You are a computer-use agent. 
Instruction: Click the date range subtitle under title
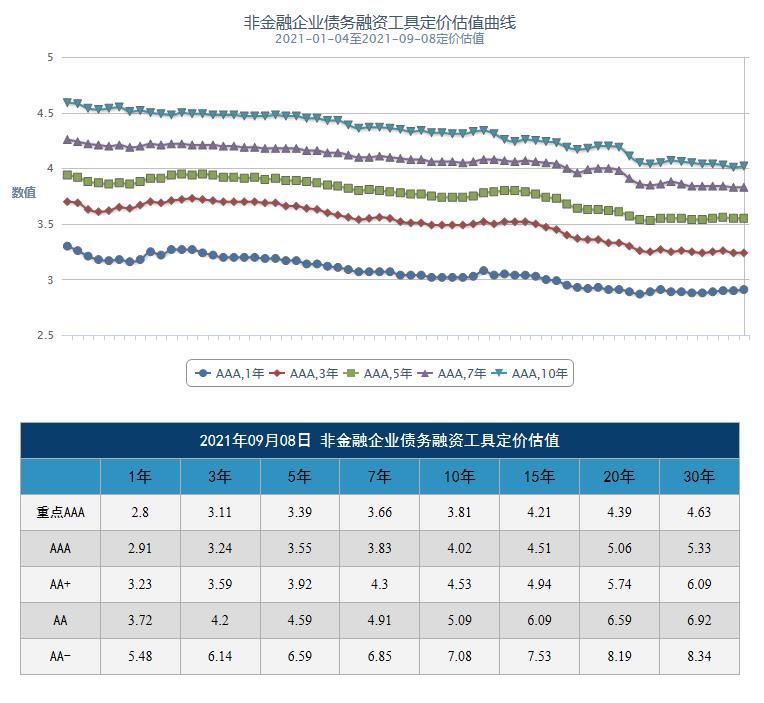[380, 39]
